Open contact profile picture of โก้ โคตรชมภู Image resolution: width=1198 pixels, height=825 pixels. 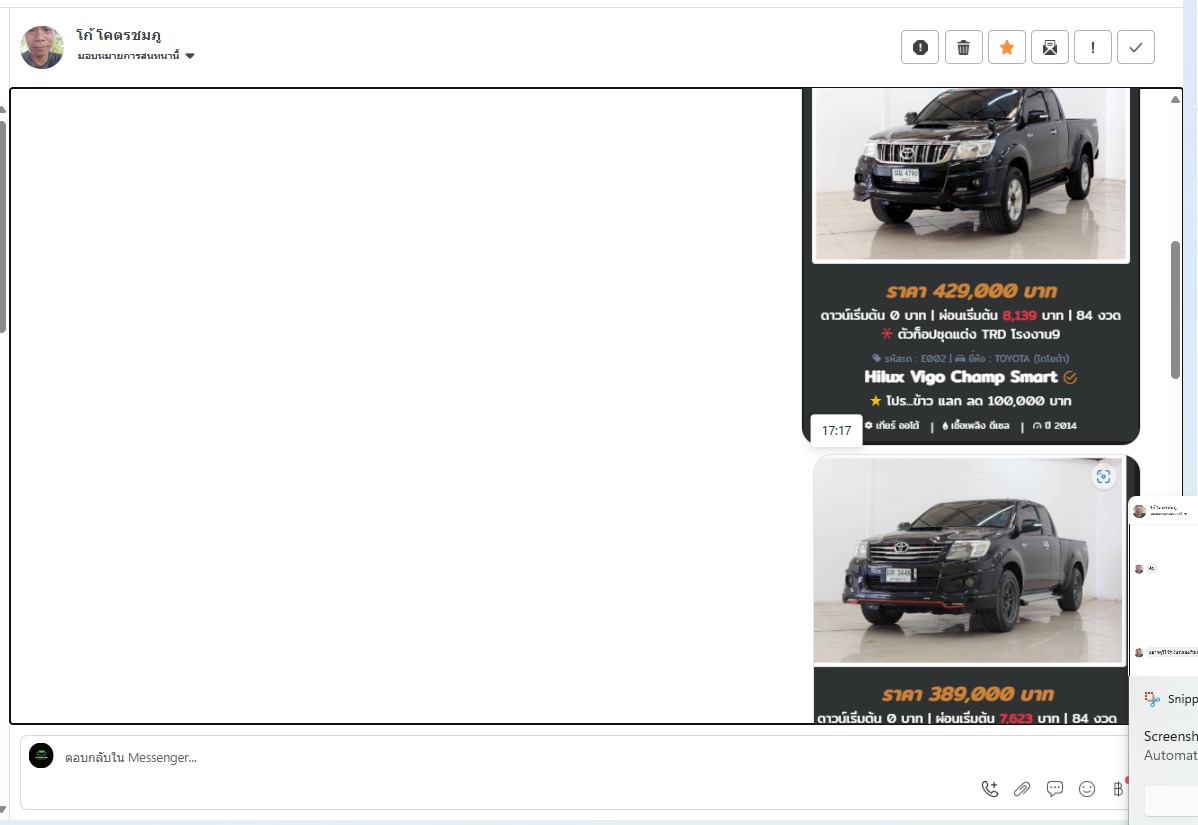[x=42, y=47]
